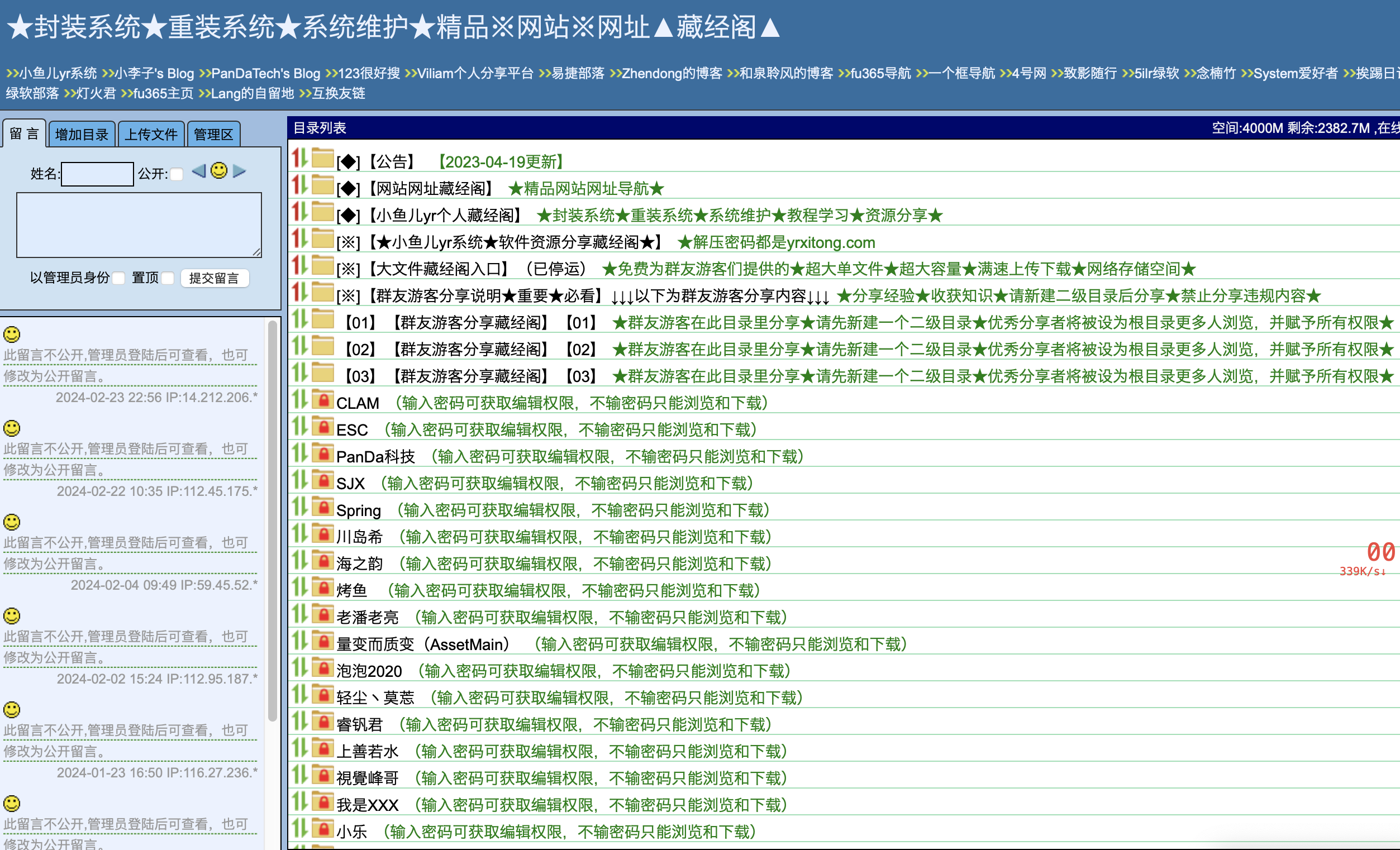This screenshot has width=1400, height=850.
Task: Open folder icon of 【01】群友游客分享藏经阁
Action: pos(322,319)
